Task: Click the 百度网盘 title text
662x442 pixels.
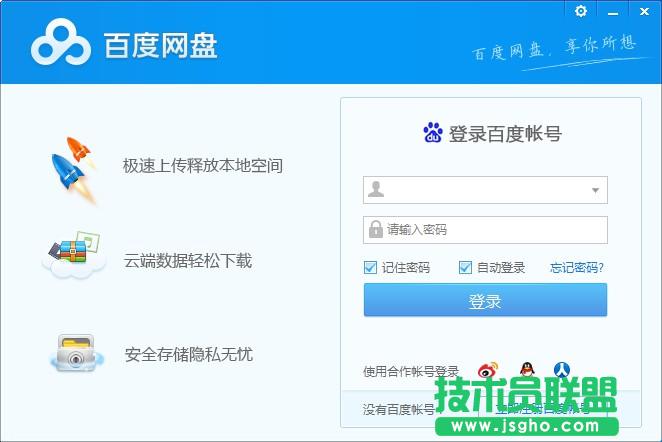Action: pyautogui.click(x=160, y=45)
